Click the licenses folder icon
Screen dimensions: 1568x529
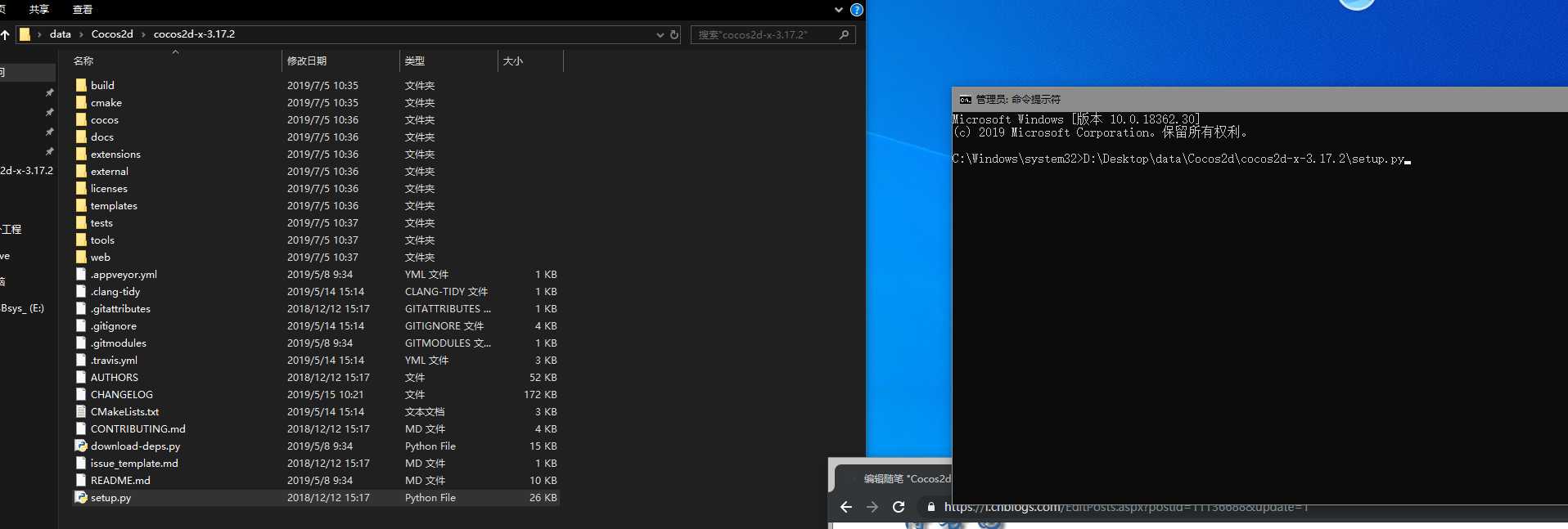coord(81,188)
